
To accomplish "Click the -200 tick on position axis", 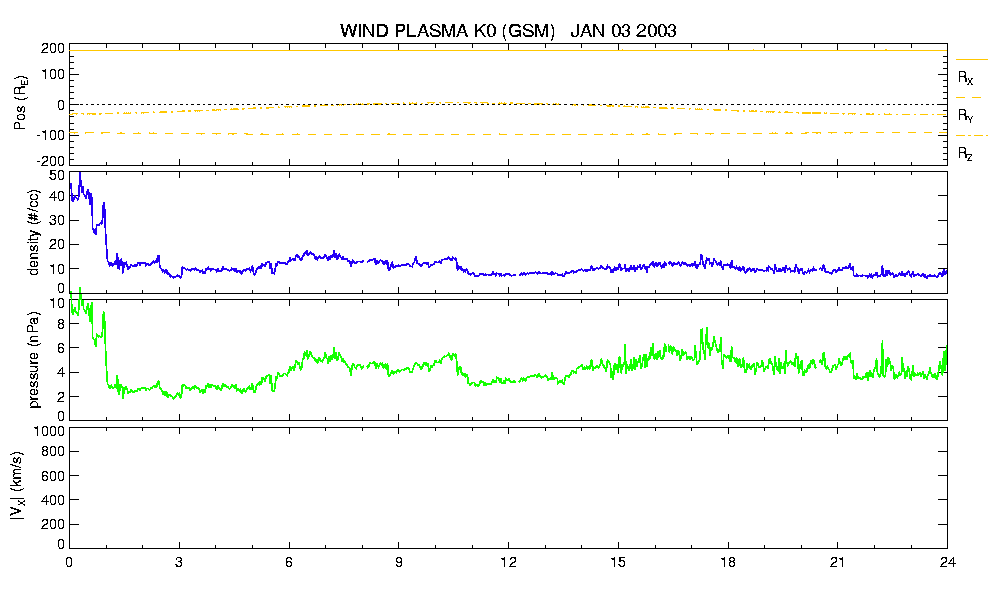I will (51, 162).
